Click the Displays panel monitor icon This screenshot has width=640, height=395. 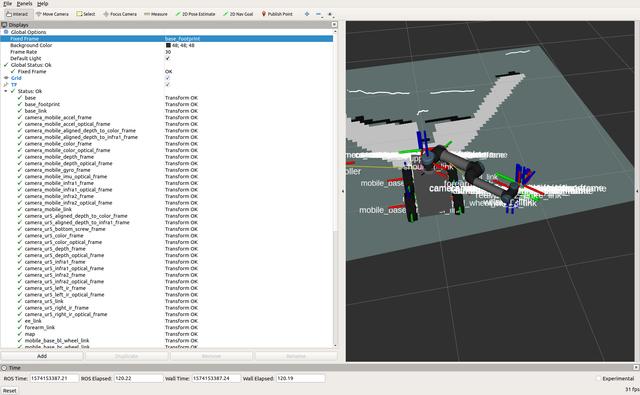4,24
